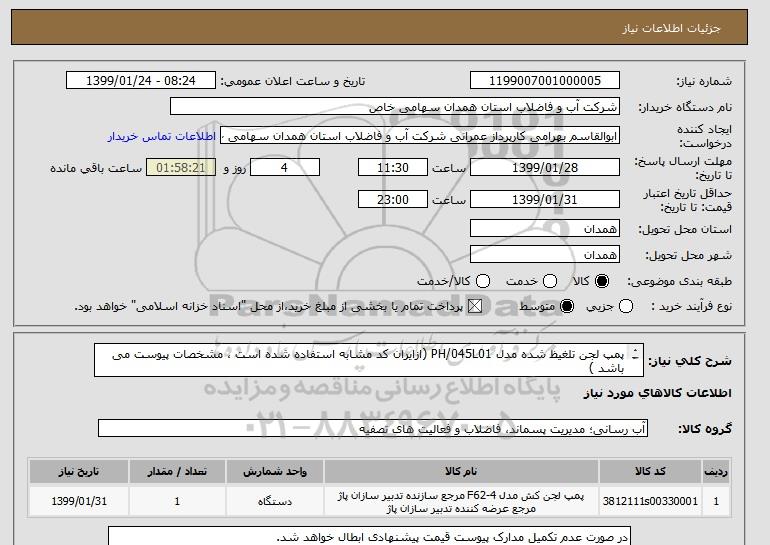Select the کالا radio button
770x545 pixels.
pos(602,281)
